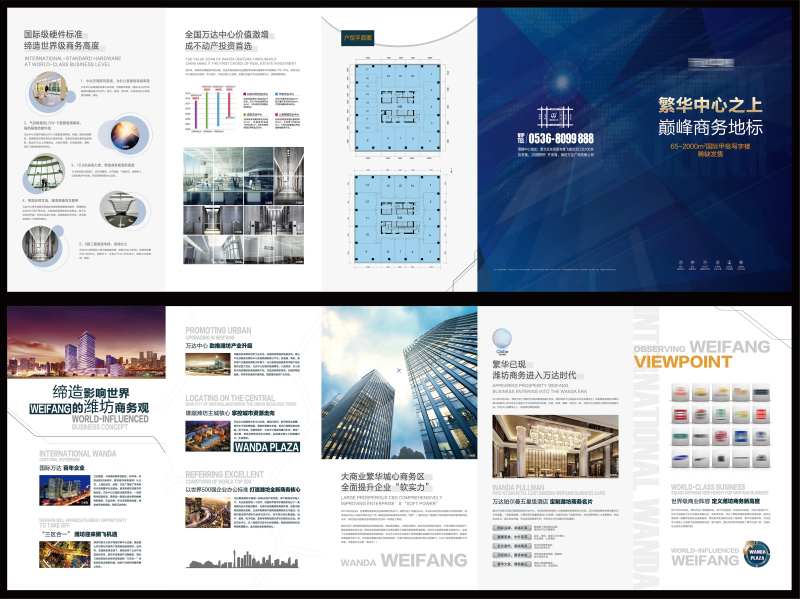Viewport: 800px width, 599px height.
Task: Click the heading "大商业繁华城心商务区"
Action: [x=383, y=477]
